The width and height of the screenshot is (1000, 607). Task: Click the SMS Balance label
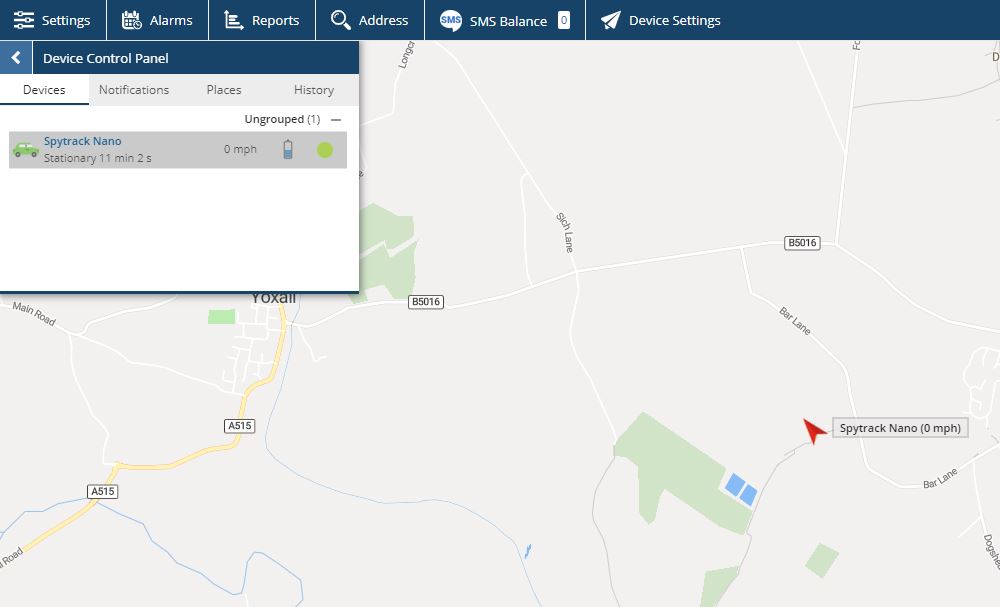(508, 21)
